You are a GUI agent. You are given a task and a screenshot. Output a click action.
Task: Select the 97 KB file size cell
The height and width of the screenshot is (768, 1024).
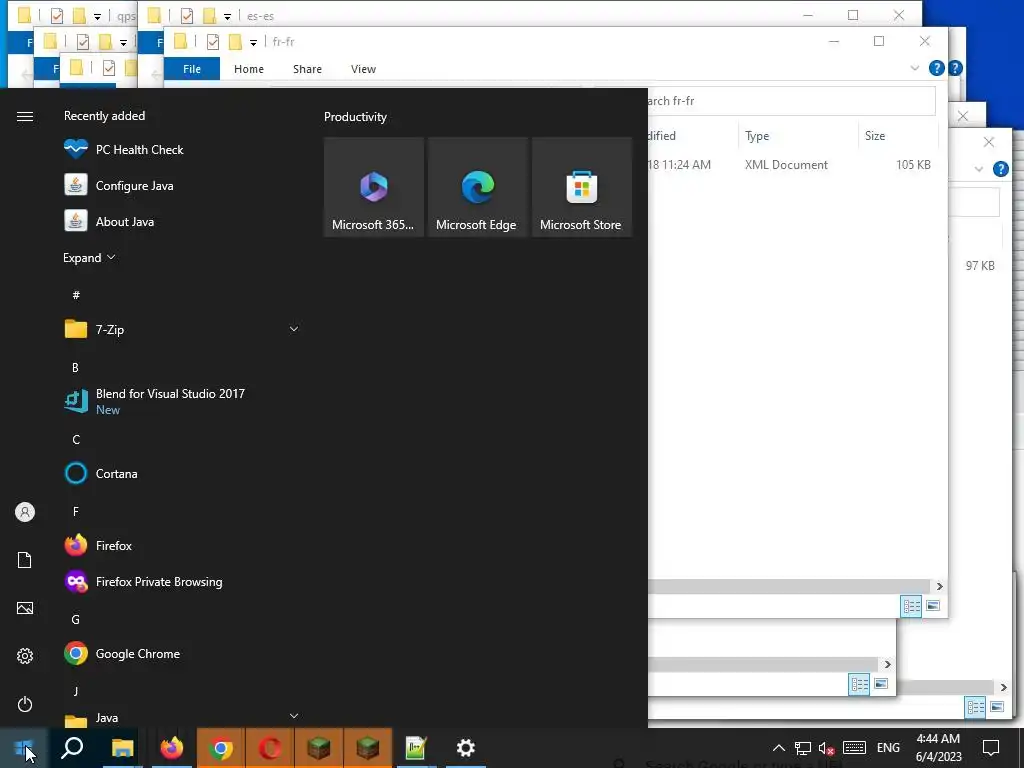[980, 266]
